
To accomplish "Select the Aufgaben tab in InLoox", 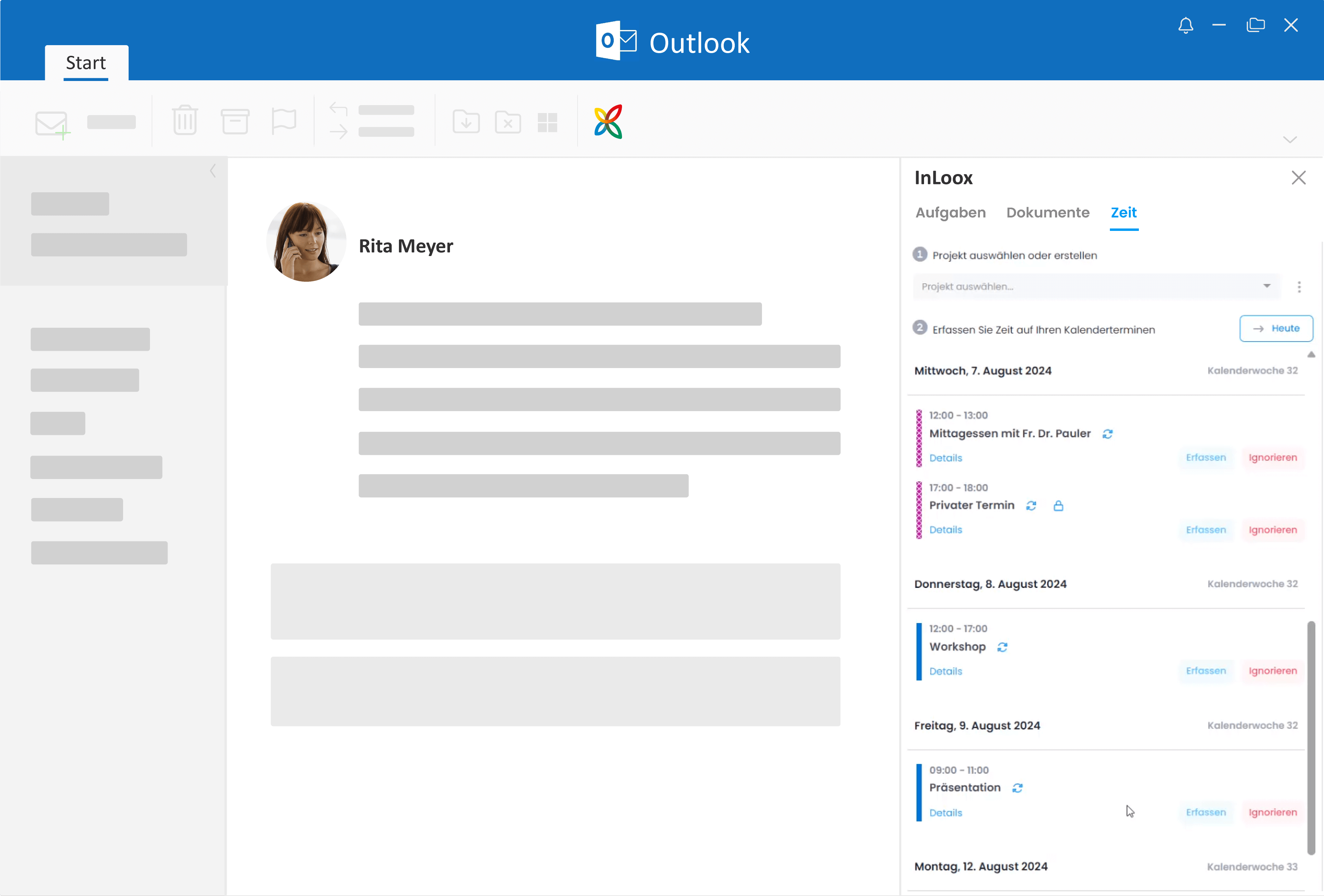I will [950, 212].
